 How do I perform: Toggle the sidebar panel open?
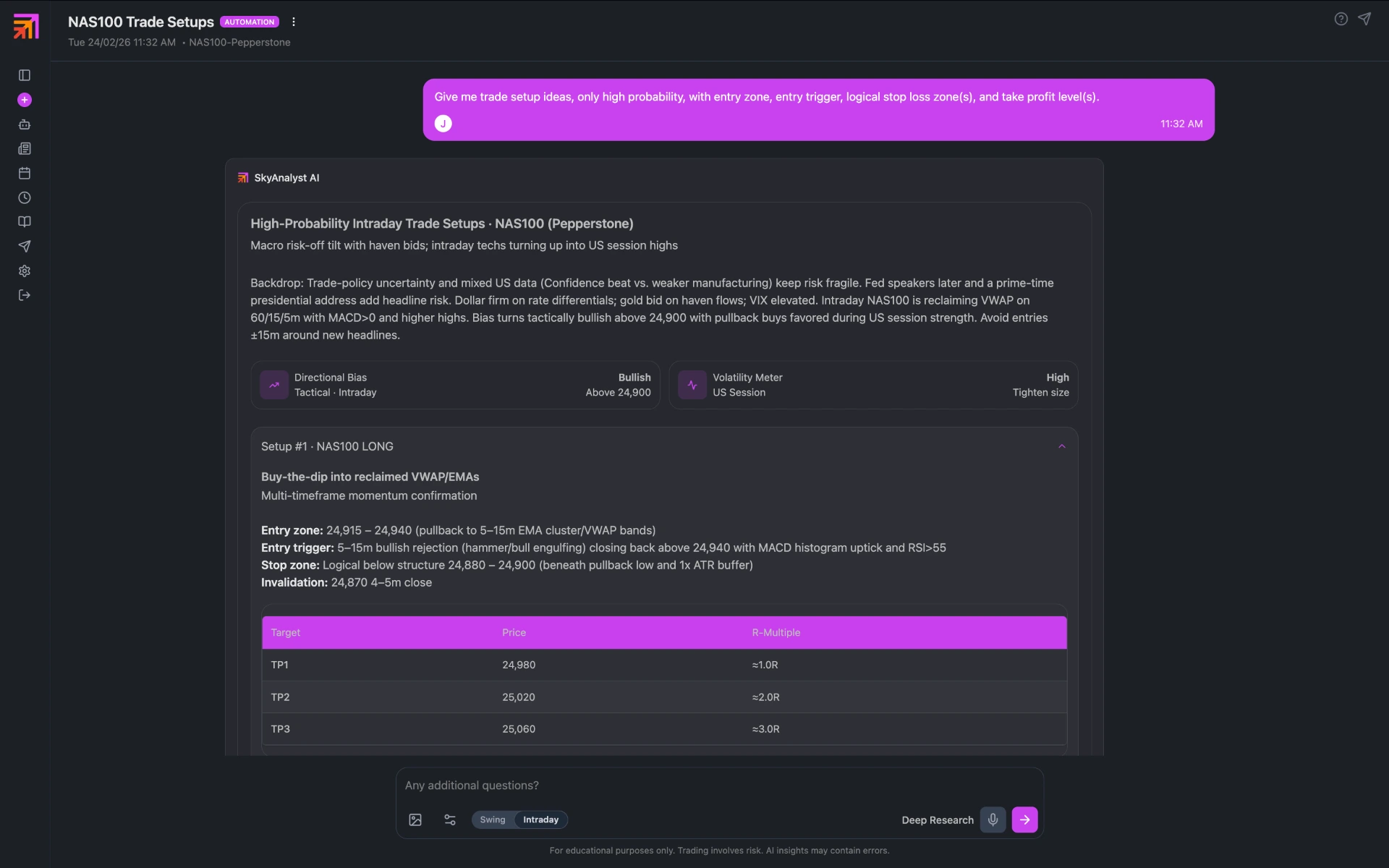tap(25, 75)
